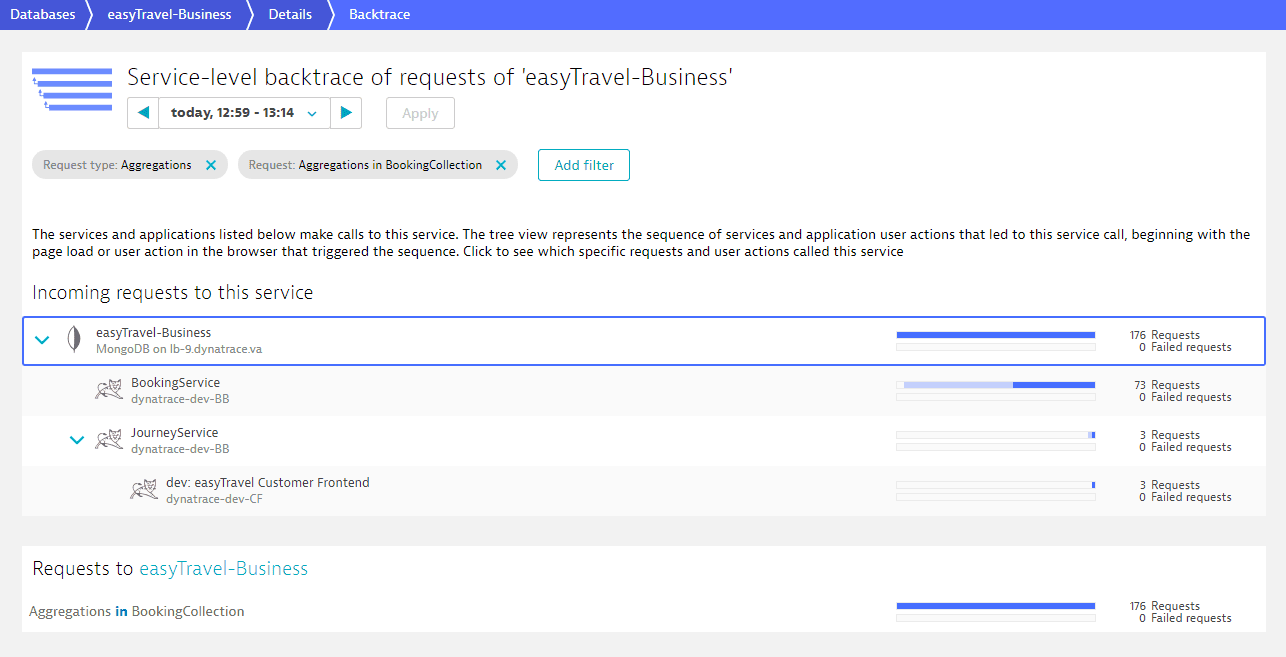The height and width of the screenshot is (657, 1286).
Task: Click the MongoDB leaf icon
Action: click(73, 340)
